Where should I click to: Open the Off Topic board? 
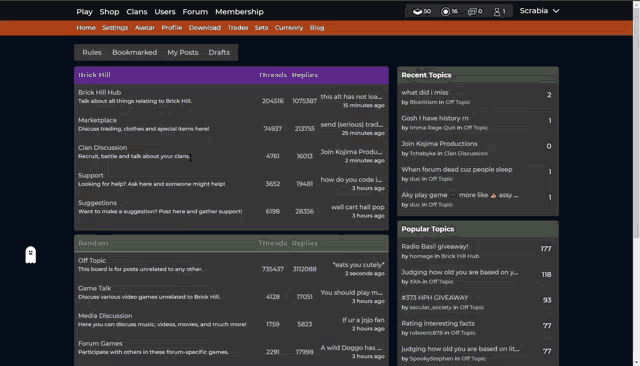(92, 261)
